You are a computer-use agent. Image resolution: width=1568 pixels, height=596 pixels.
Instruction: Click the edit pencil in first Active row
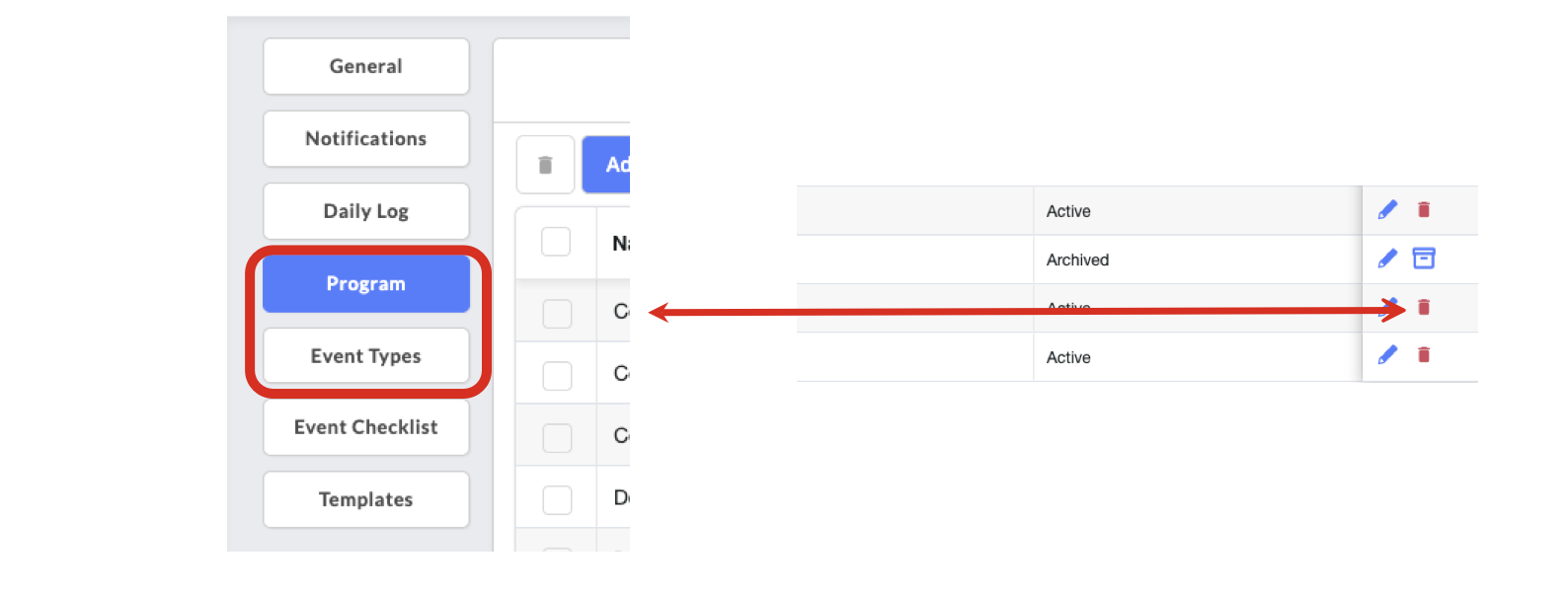coord(1387,209)
